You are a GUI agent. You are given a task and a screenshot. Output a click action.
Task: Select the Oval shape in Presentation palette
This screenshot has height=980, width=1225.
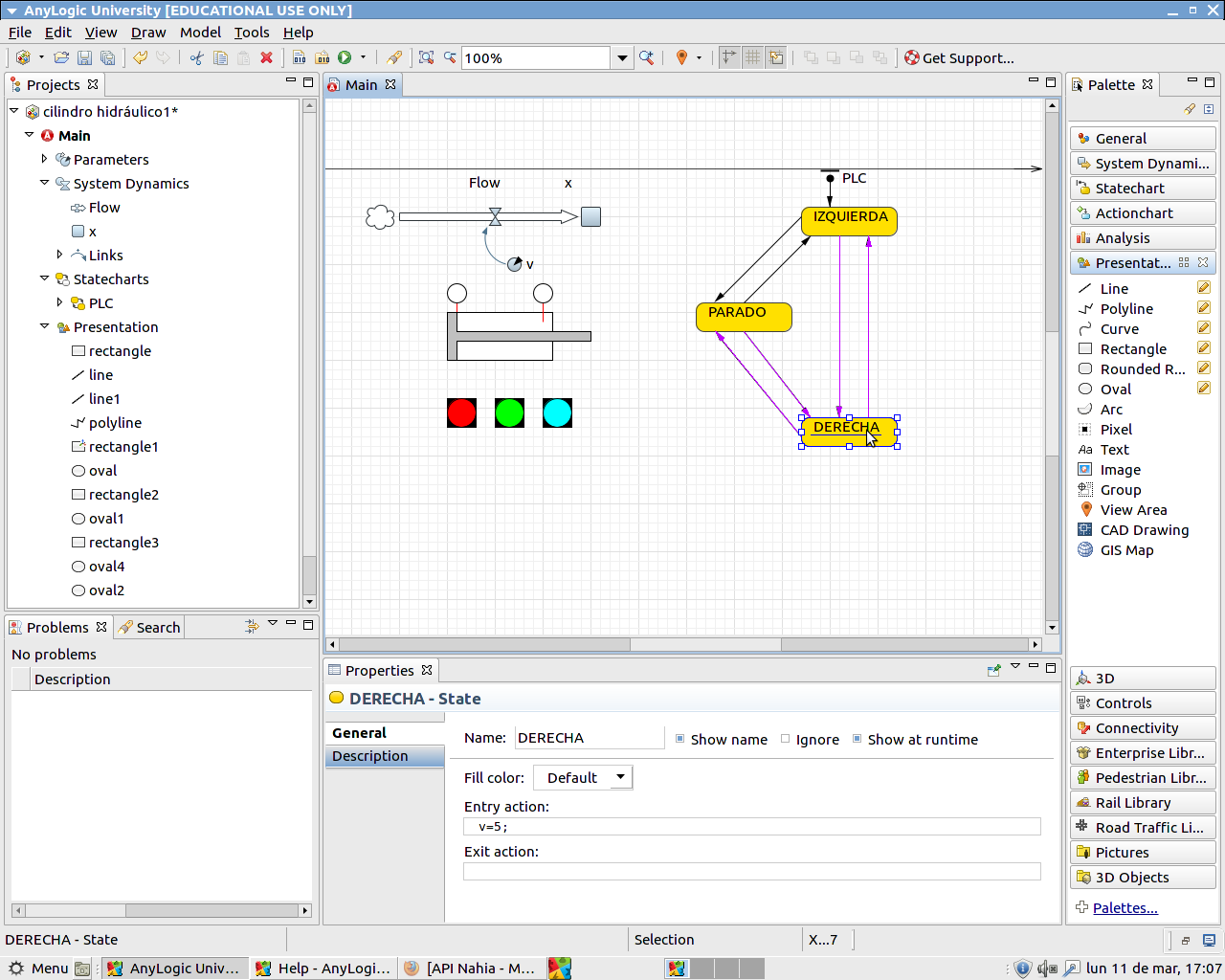[x=1116, y=390]
